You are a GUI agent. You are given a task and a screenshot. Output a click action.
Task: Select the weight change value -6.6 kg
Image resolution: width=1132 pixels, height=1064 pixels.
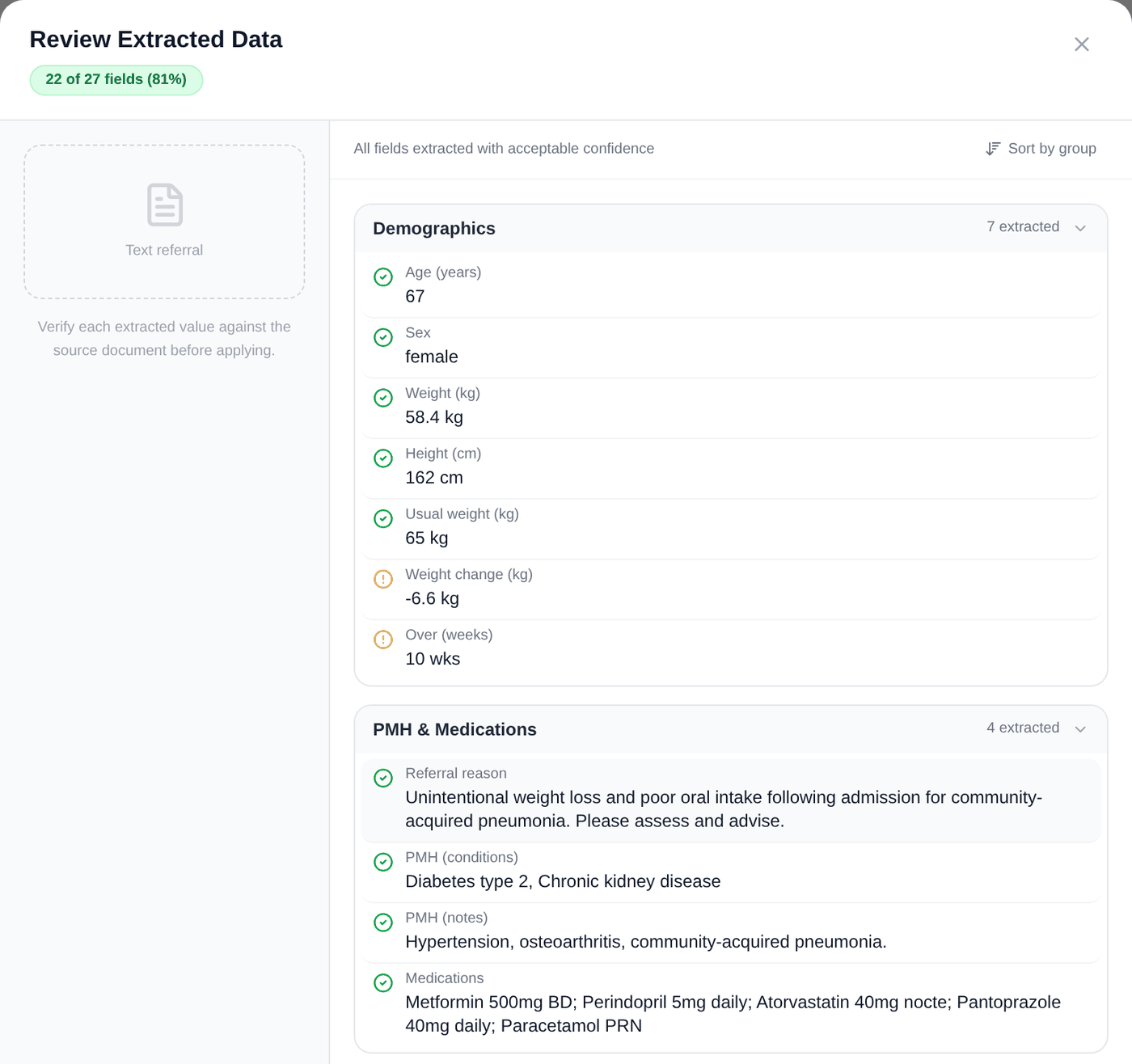point(432,599)
